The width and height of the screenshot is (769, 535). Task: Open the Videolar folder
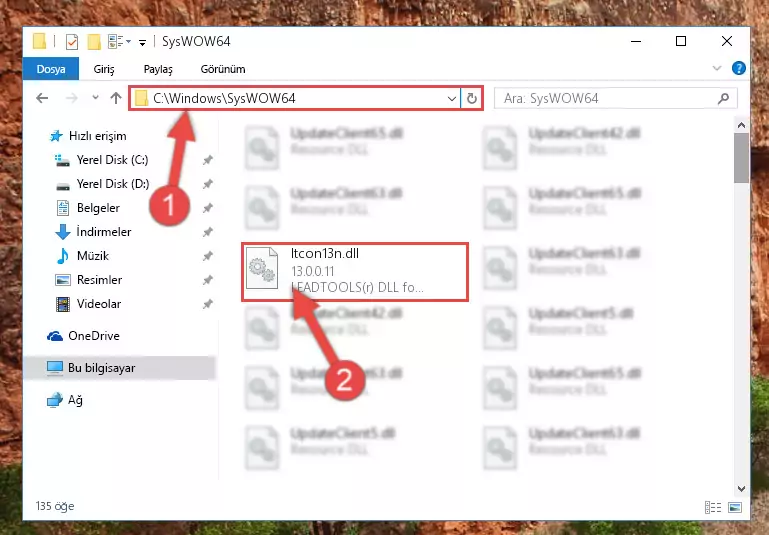99,304
